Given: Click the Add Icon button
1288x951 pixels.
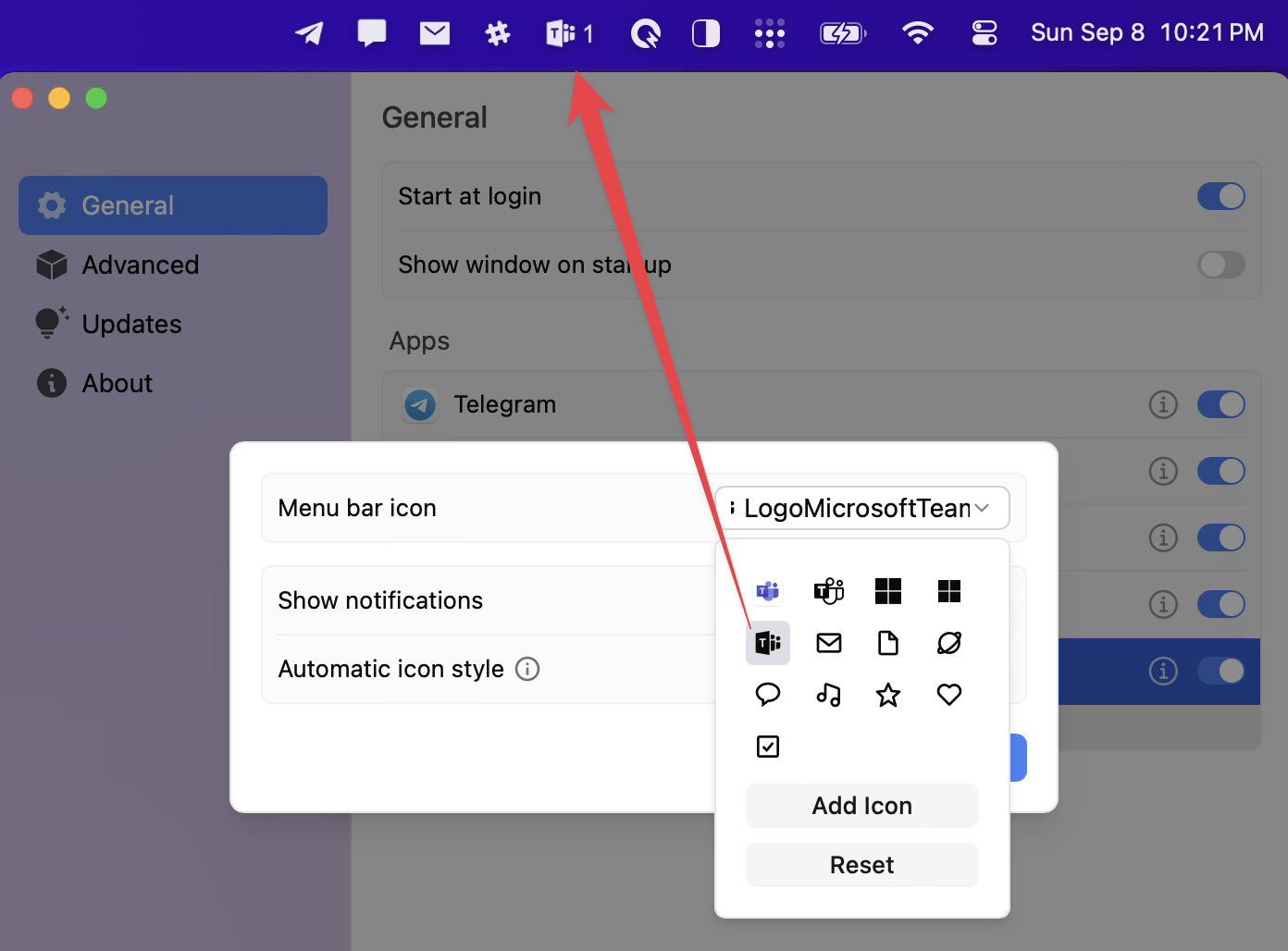Looking at the screenshot, I should (x=862, y=806).
